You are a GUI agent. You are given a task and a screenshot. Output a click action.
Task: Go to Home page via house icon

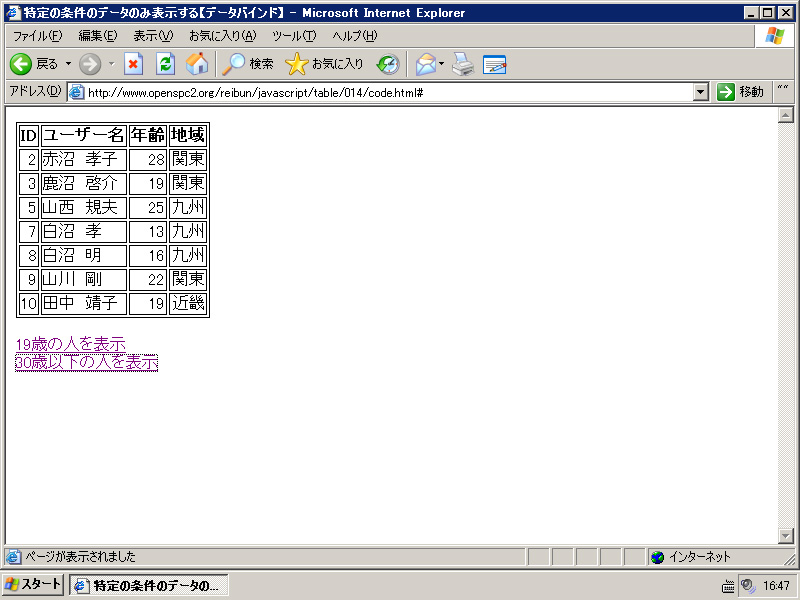(197, 64)
